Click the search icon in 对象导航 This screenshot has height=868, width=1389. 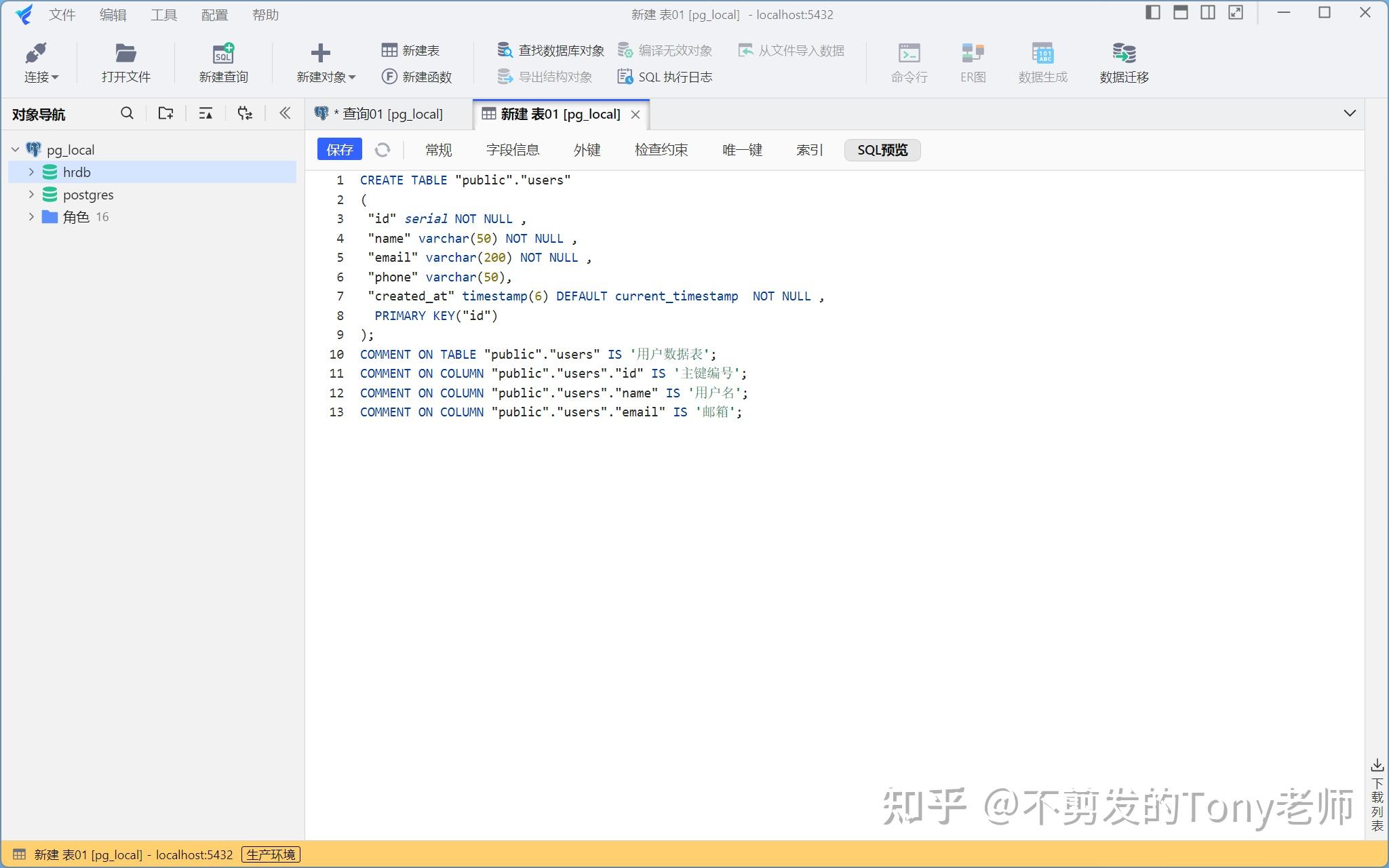click(x=127, y=113)
